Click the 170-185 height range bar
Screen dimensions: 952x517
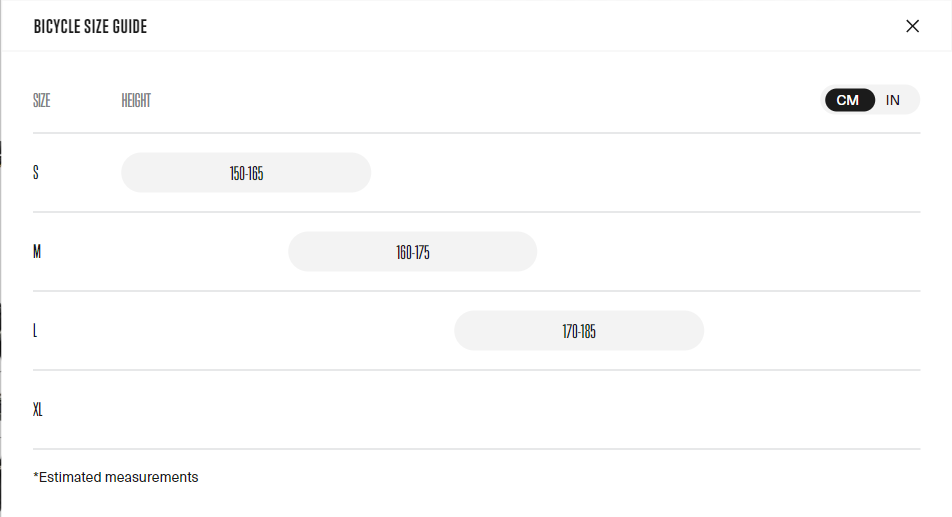pos(579,331)
